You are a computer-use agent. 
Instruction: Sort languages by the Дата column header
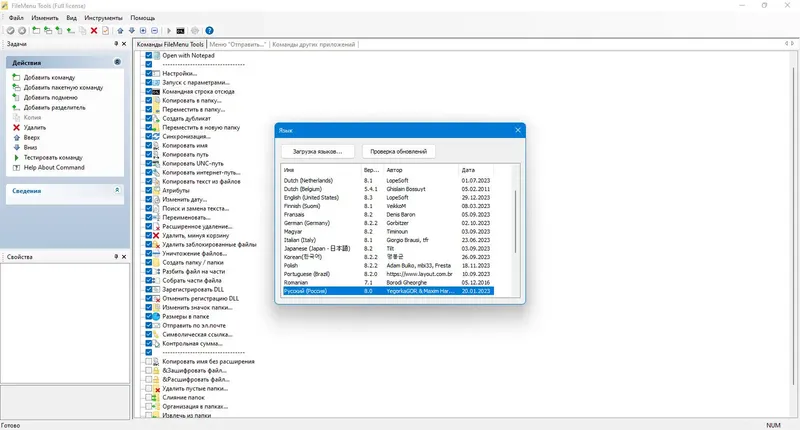point(475,170)
